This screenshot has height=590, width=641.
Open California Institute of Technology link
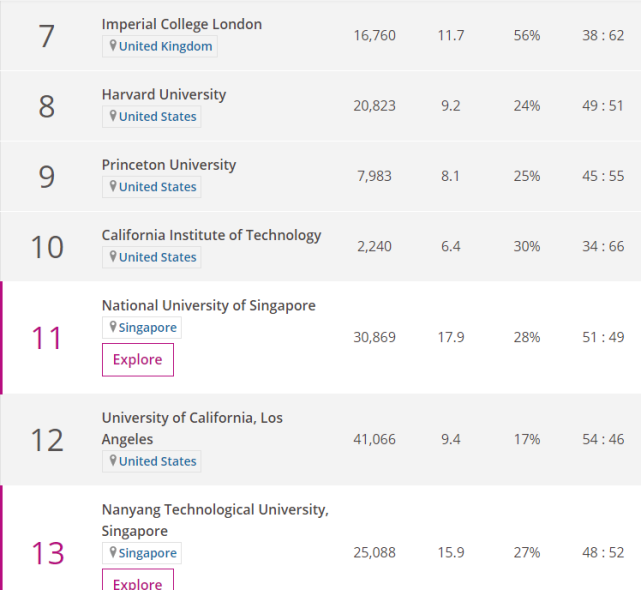(x=211, y=235)
